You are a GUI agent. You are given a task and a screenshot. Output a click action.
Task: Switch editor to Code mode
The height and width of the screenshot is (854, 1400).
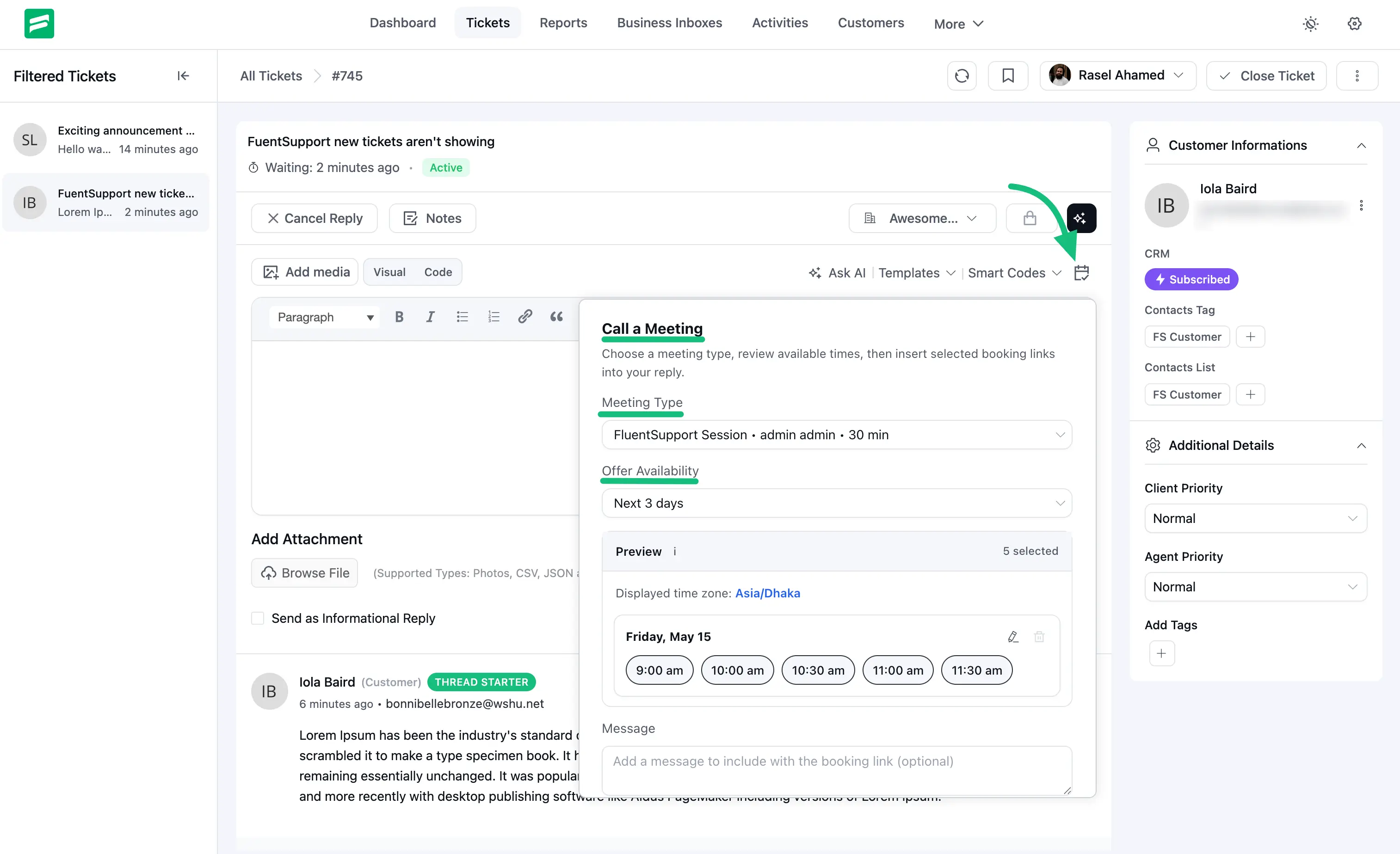point(438,272)
